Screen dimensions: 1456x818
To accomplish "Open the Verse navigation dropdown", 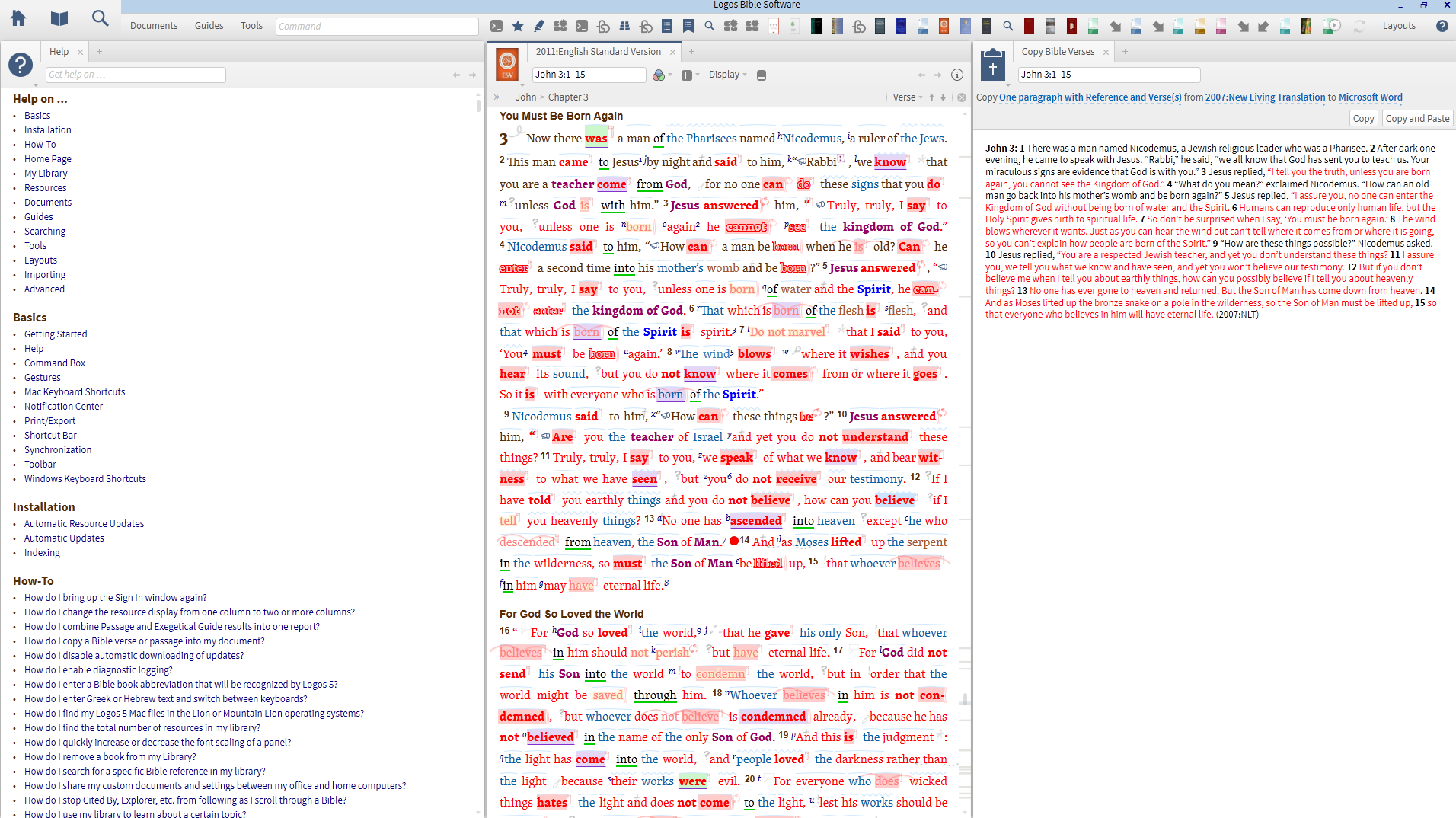I will [907, 97].
